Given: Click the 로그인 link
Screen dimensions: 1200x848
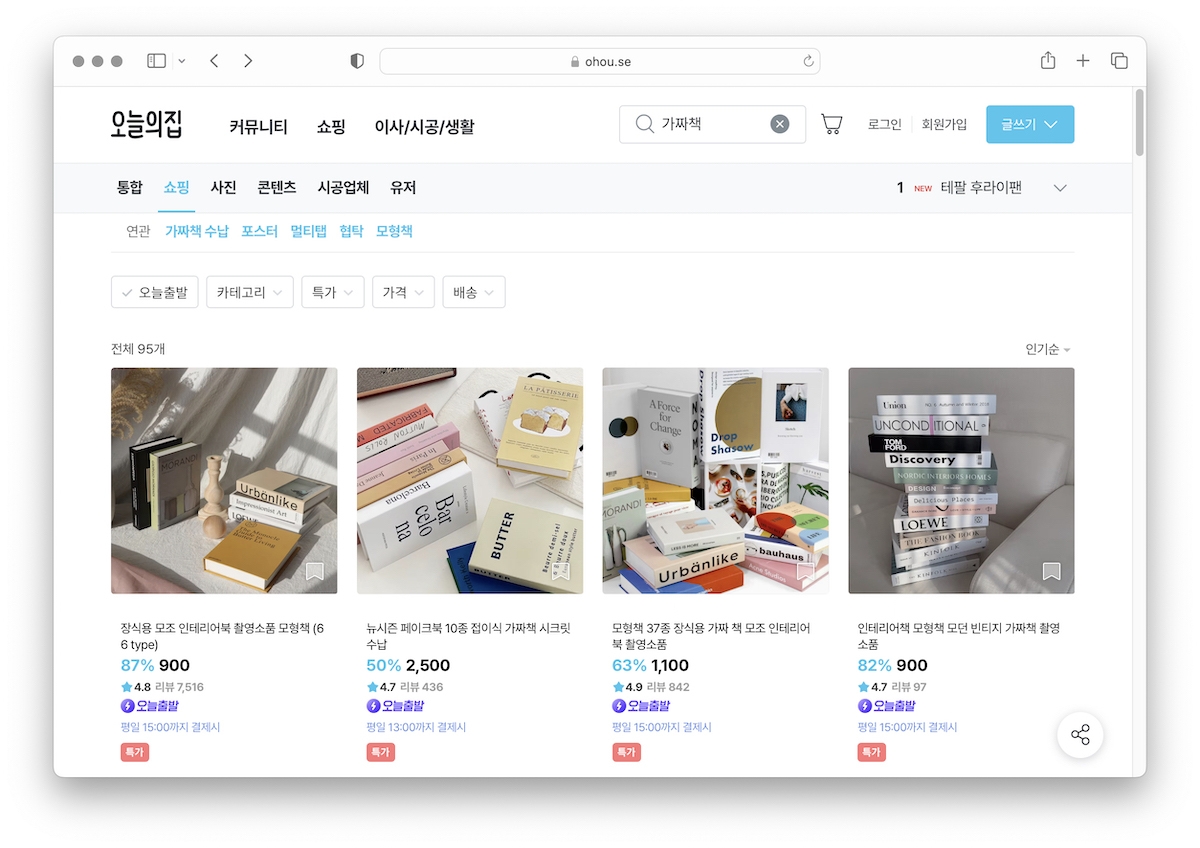Looking at the screenshot, I should point(884,124).
